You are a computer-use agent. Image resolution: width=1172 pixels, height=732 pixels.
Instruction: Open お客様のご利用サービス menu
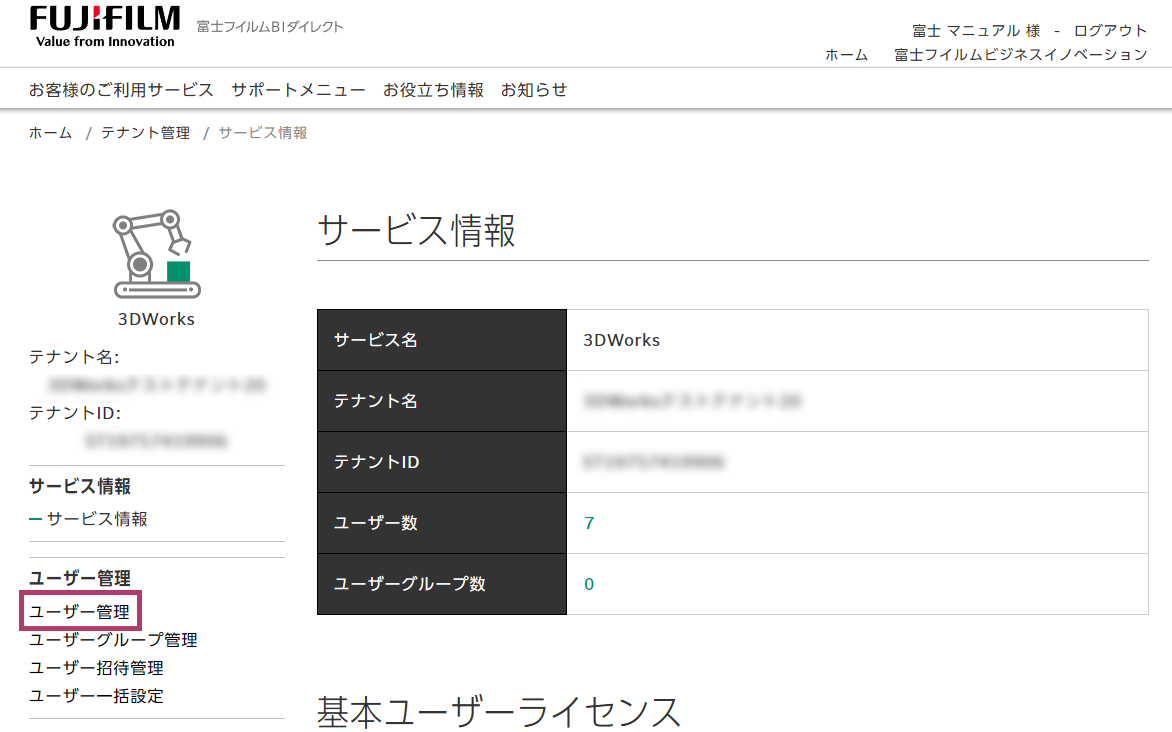pos(121,90)
